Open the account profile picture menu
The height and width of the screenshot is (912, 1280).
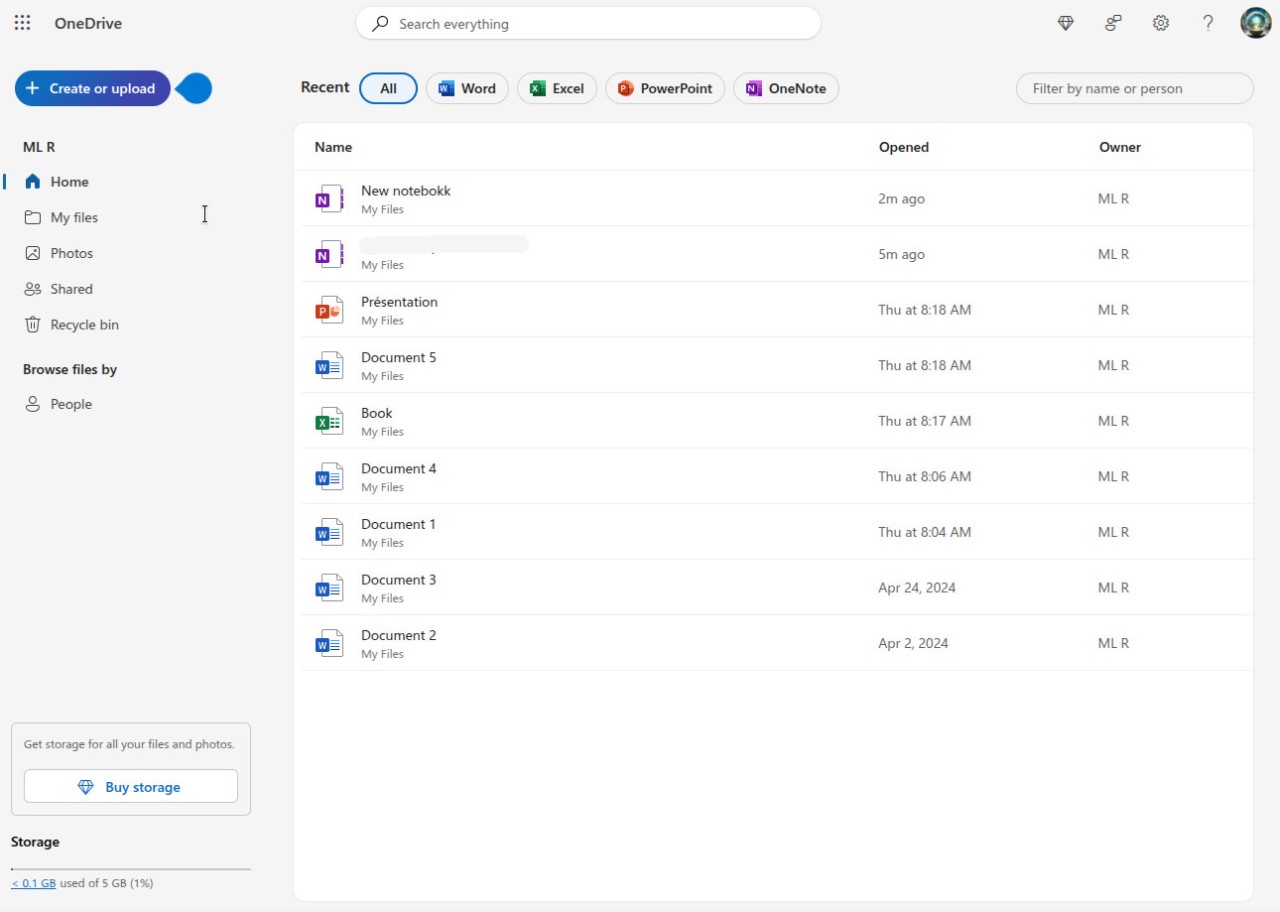point(1254,22)
